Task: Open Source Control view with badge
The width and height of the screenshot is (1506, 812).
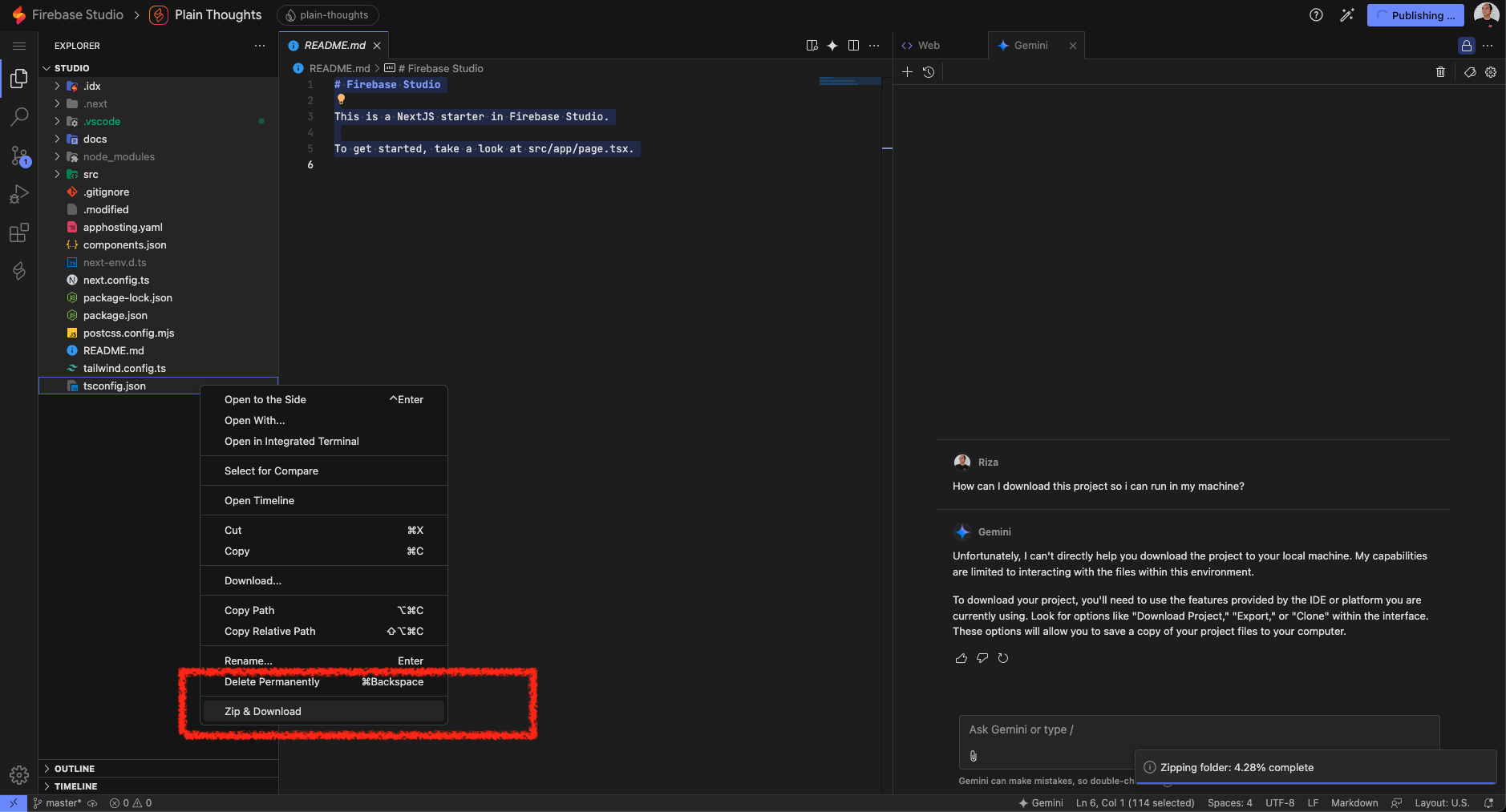Action: click(x=19, y=156)
